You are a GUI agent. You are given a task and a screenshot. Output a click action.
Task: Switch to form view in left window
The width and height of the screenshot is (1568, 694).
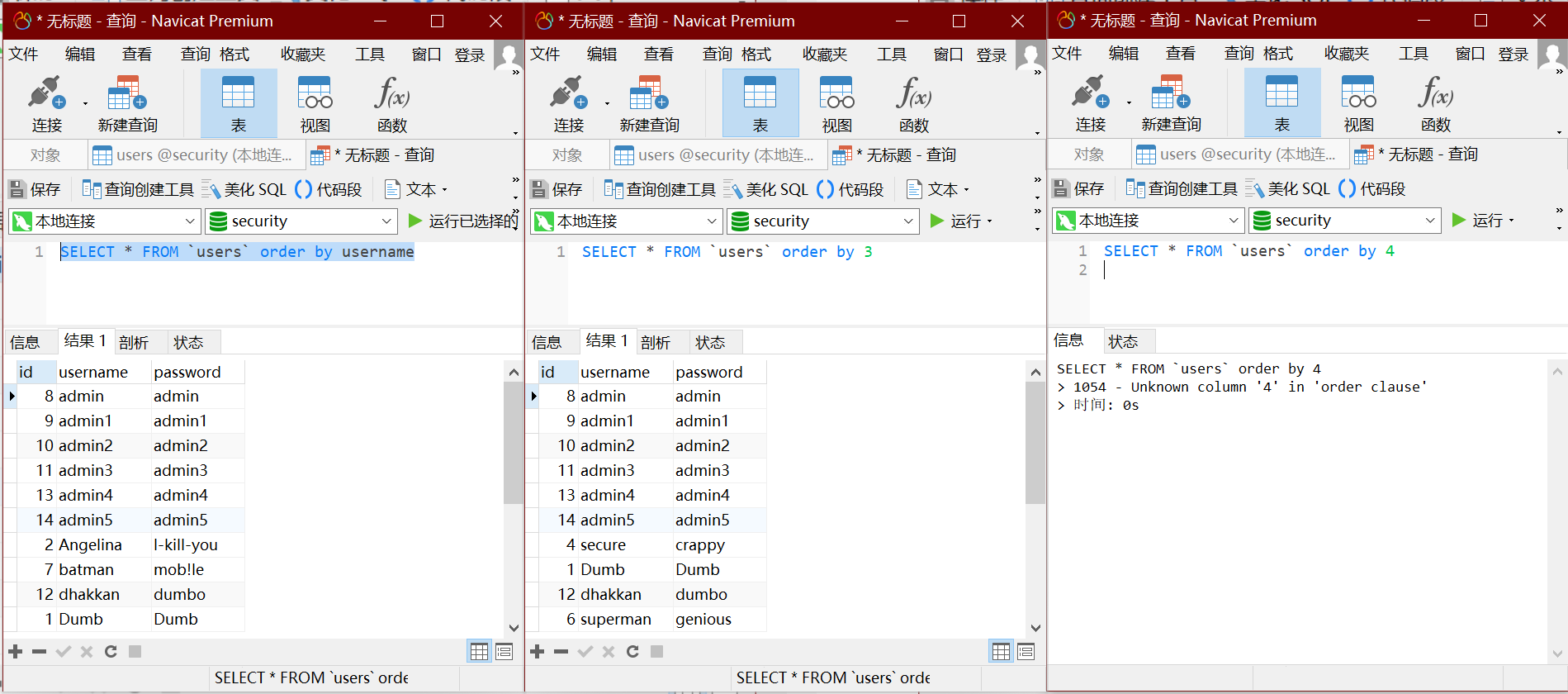tap(504, 652)
